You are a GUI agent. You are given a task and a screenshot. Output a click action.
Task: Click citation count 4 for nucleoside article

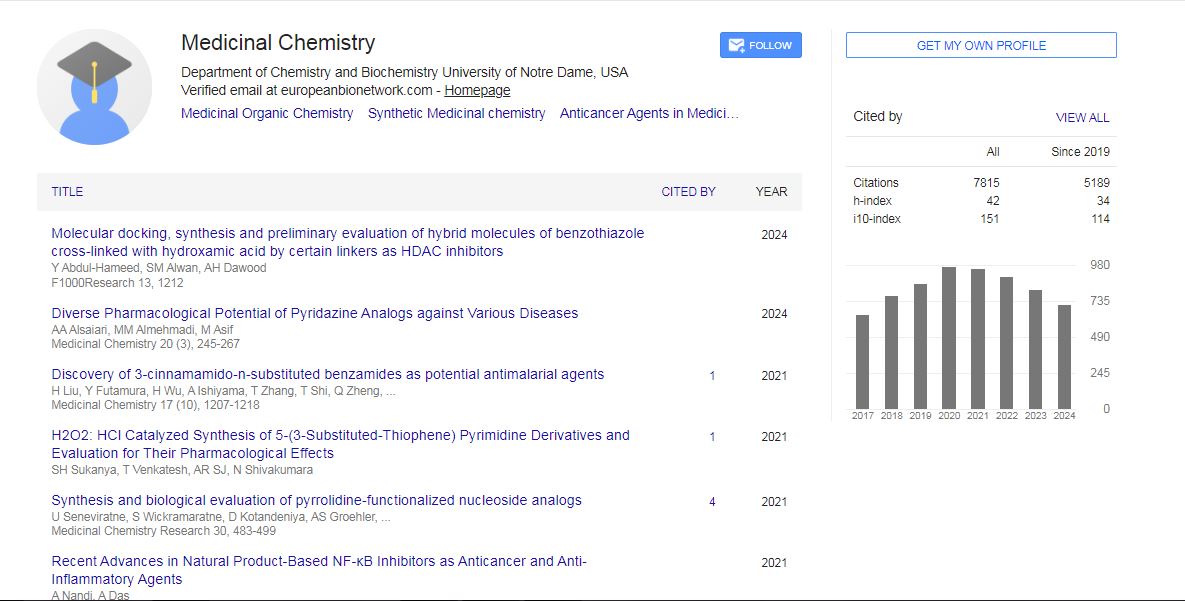click(712, 502)
